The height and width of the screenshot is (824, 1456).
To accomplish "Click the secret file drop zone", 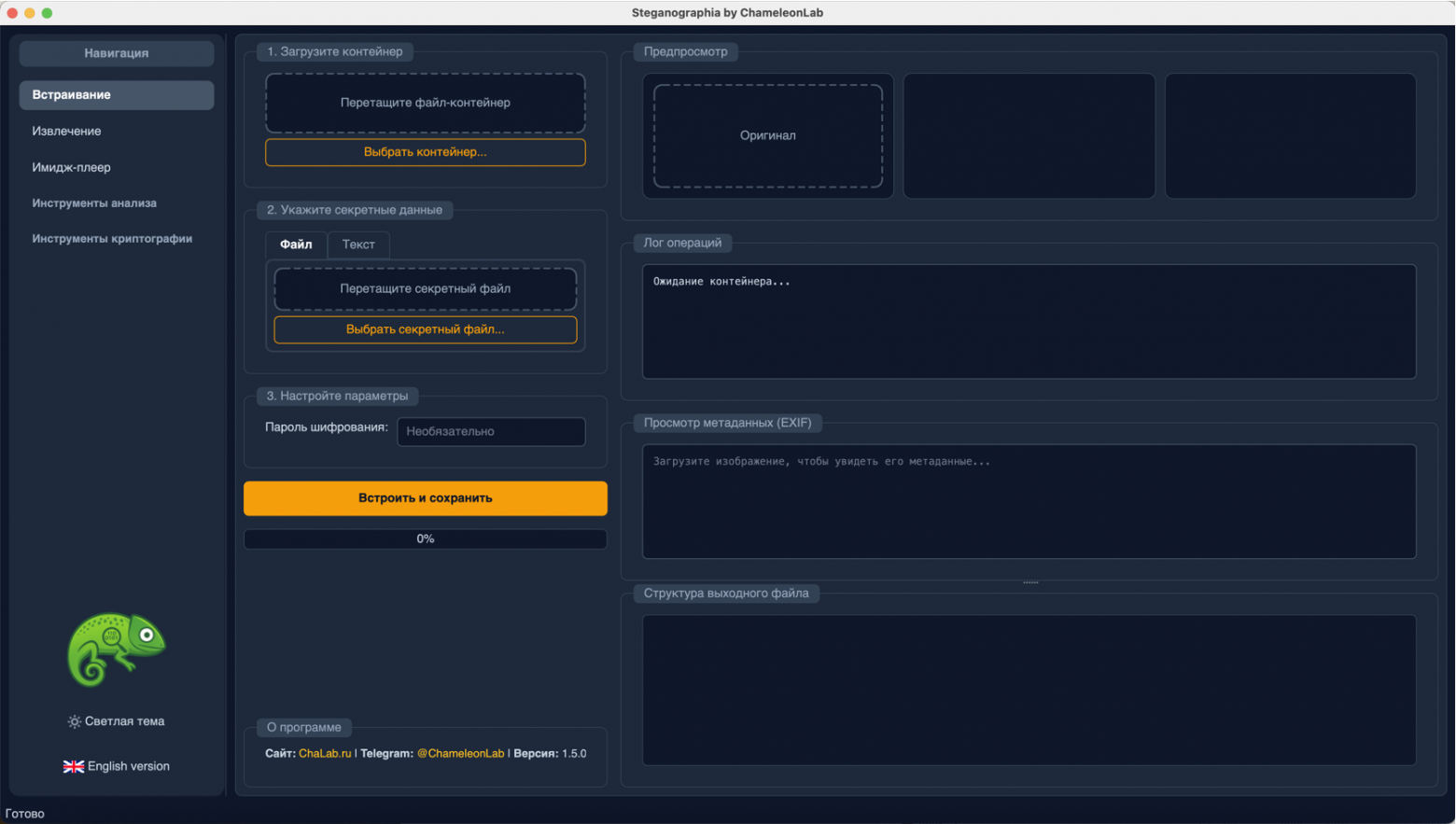I will point(425,288).
